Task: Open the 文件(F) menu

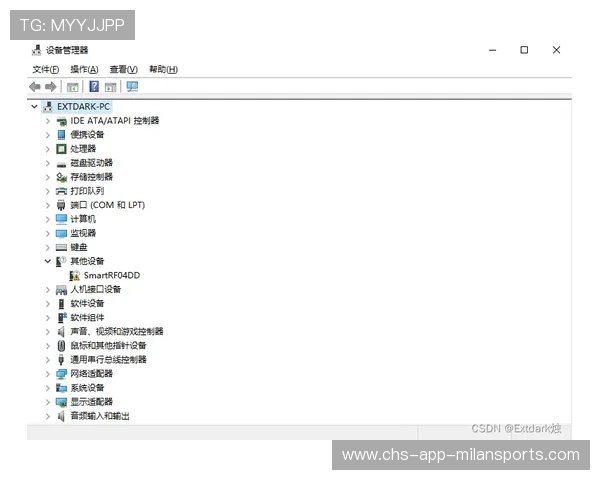Action: pyautogui.click(x=46, y=69)
